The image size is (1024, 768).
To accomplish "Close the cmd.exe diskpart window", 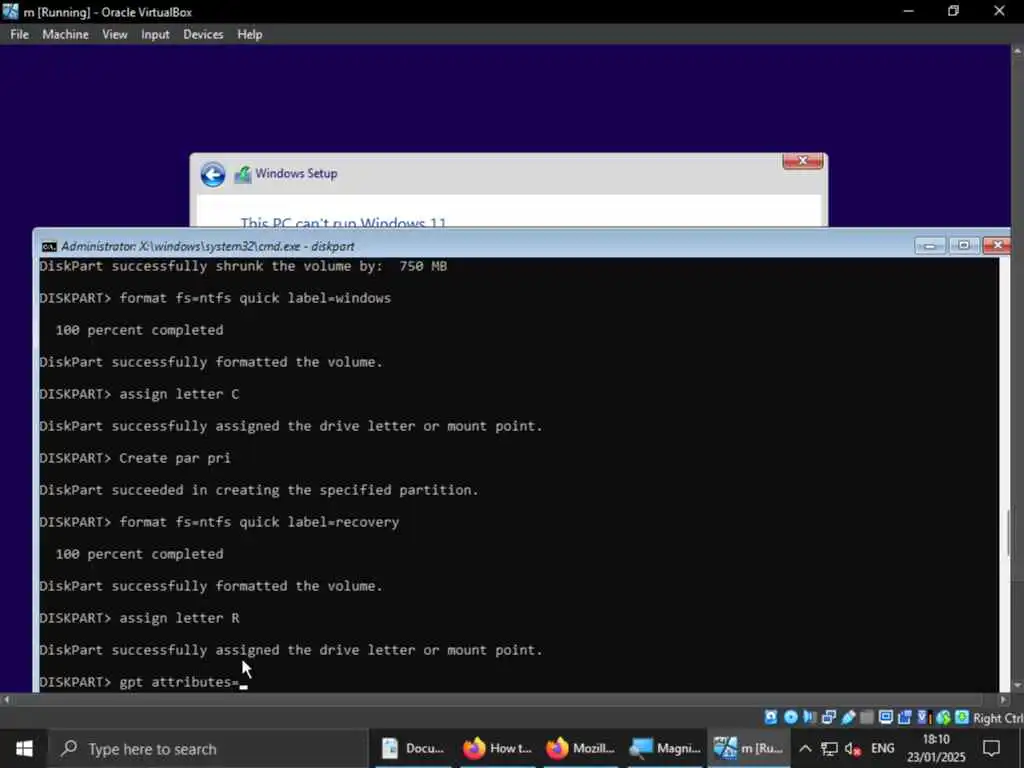I will (997, 246).
